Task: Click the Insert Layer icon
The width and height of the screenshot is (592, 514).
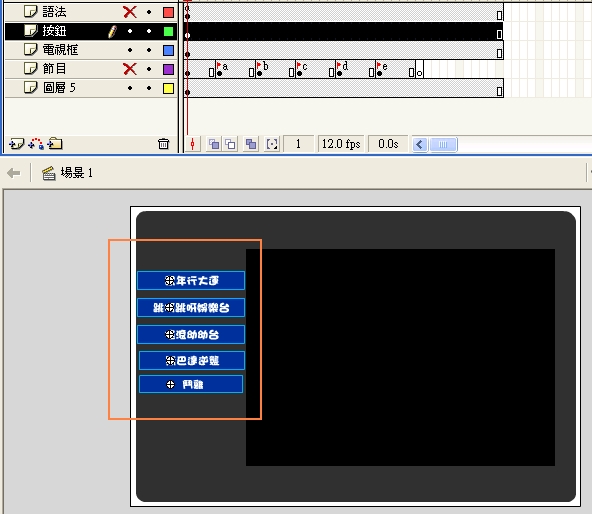Action: [16, 144]
